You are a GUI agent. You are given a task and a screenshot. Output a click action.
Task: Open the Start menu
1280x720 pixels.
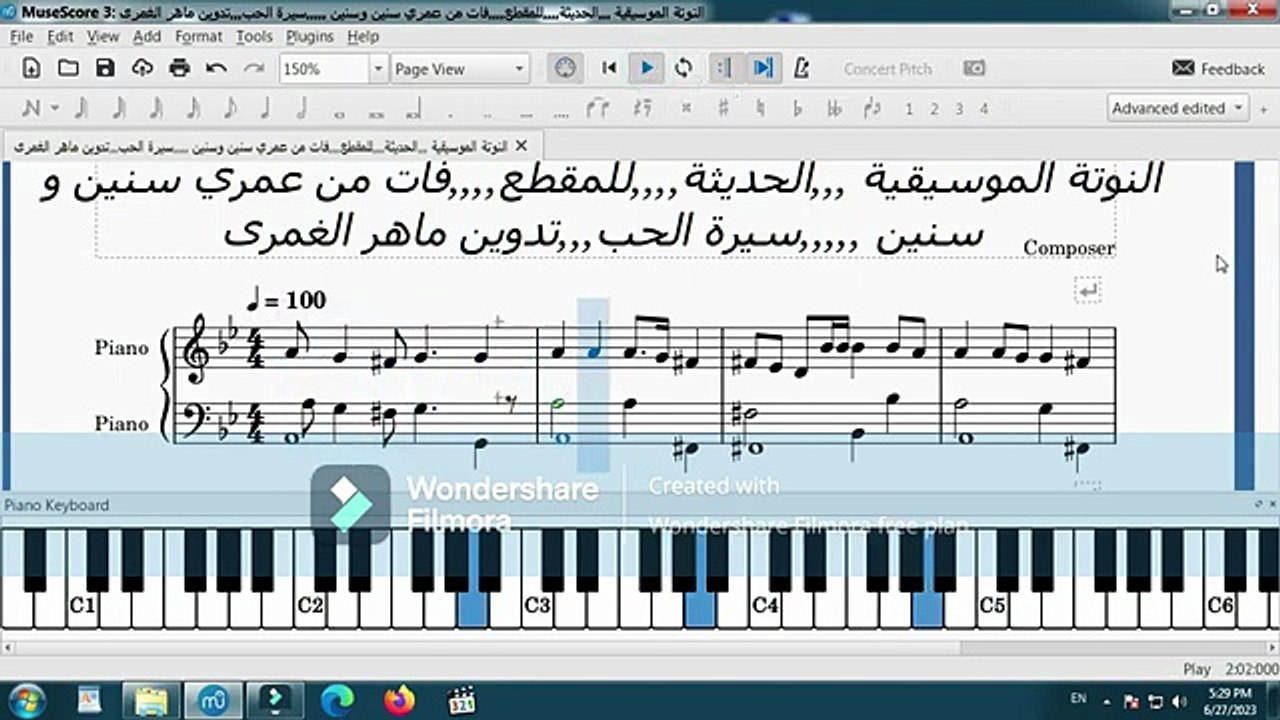pos(26,698)
